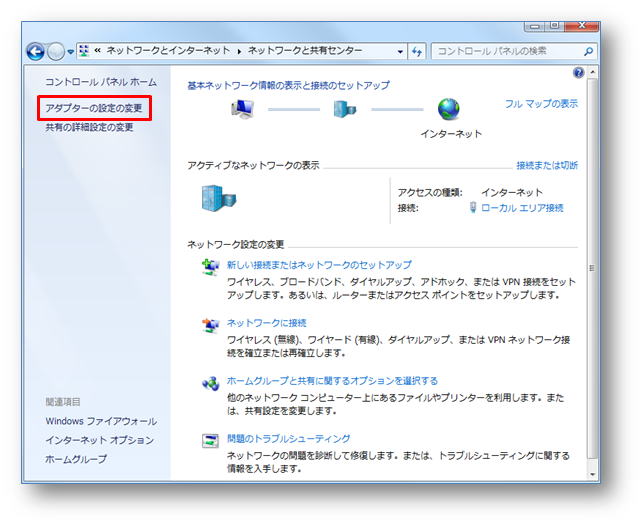Maximize the window
The height and width of the screenshot is (526, 643).
point(554,26)
